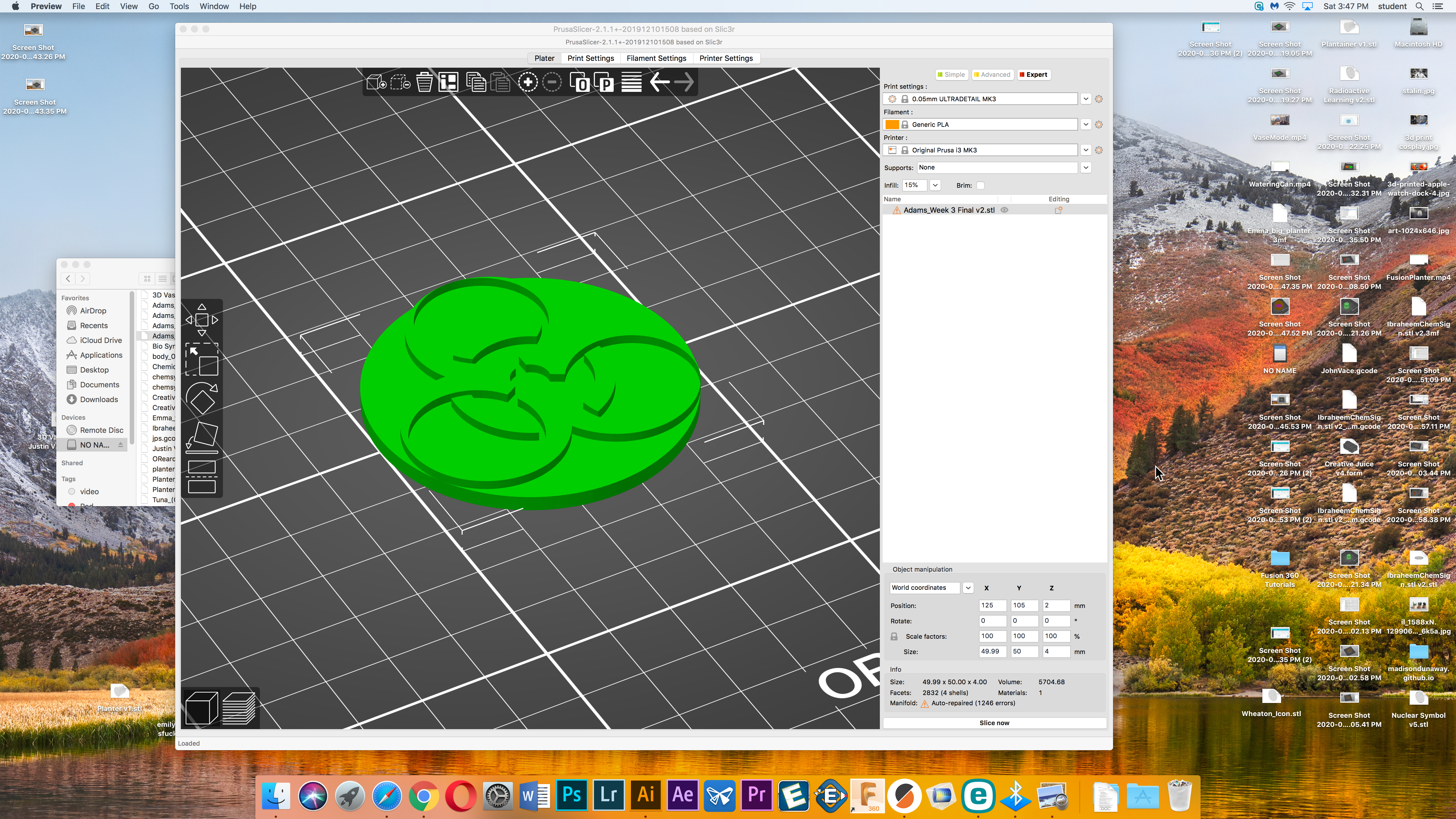Open the World coordinates dropdown
The height and width of the screenshot is (819, 1456).
coord(968,588)
